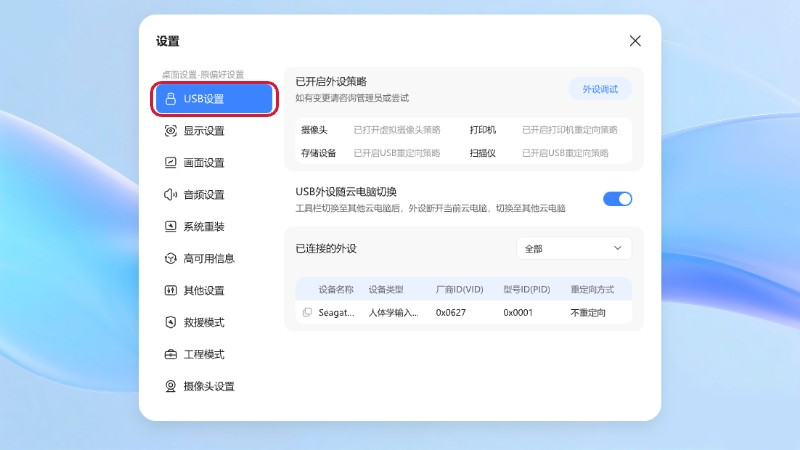Image resolution: width=800 pixels, height=450 pixels.
Task: Click the 摄像头设置 webcam icon
Action: click(x=170, y=387)
